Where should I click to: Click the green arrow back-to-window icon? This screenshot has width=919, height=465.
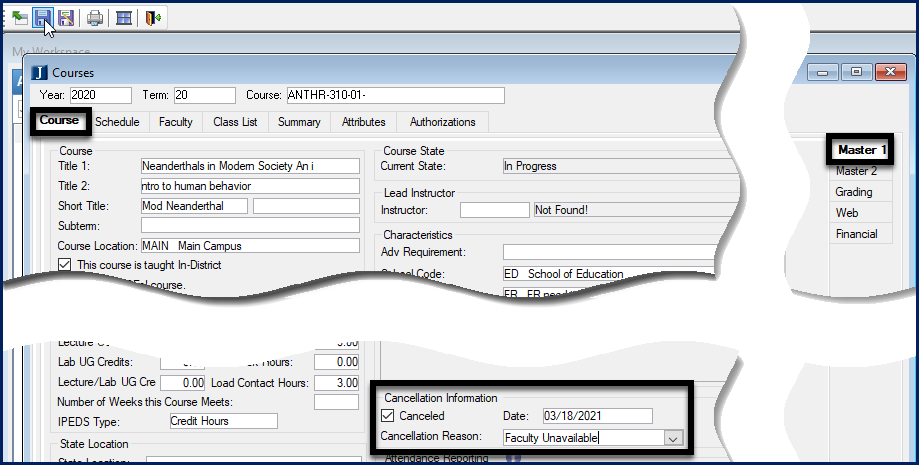[x=19, y=17]
